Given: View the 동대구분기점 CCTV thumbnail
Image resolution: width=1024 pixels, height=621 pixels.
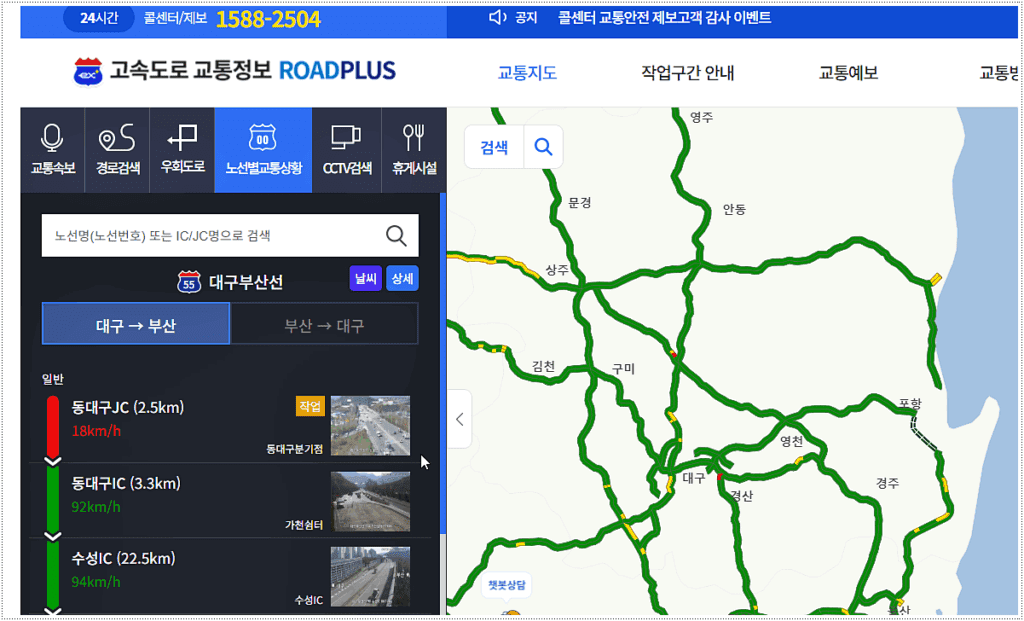Looking at the screenshot, I should (371, 425).
